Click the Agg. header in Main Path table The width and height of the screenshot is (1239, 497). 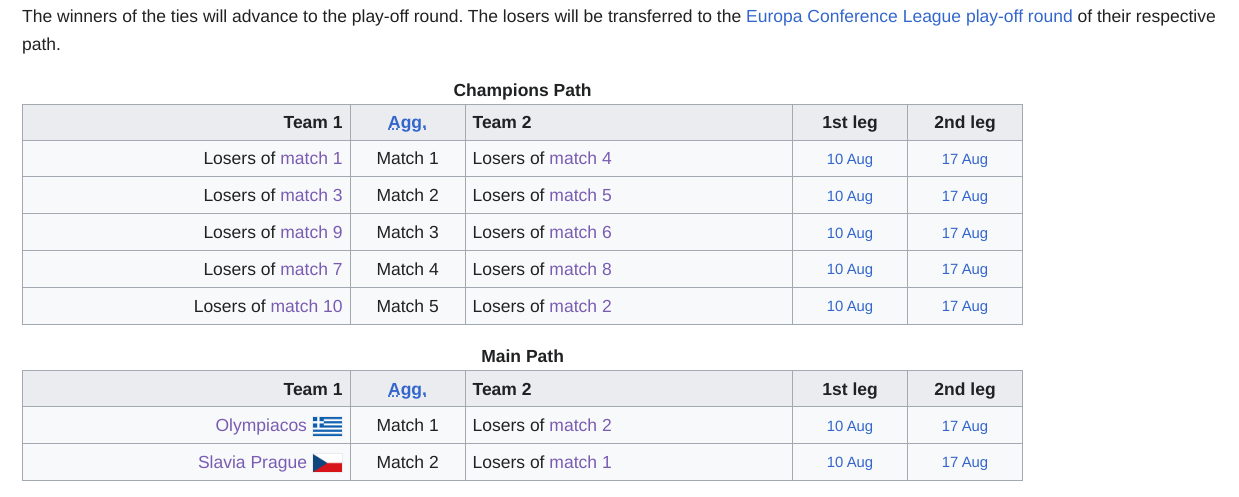pos(407,389)
